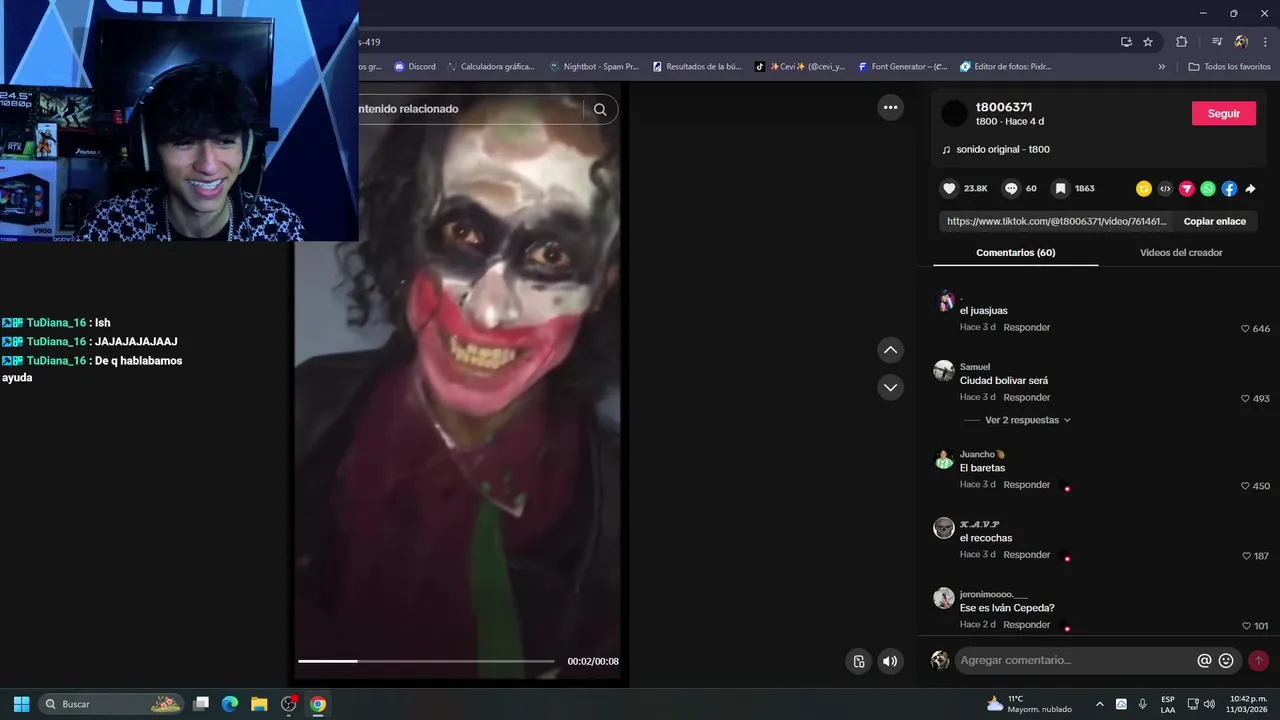The height and width of the screenshot is (720, 1280).
Task: Switch to the "Comentarios (60)" tab
Action: coord(1015,253)
